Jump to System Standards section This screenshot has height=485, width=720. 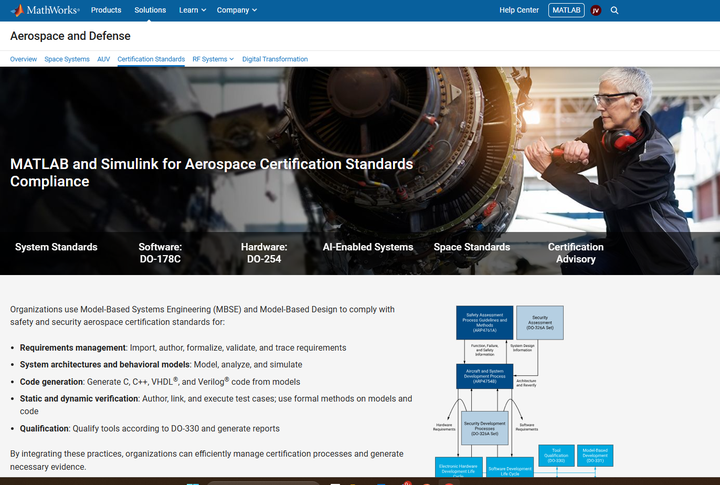pos(56,247)
